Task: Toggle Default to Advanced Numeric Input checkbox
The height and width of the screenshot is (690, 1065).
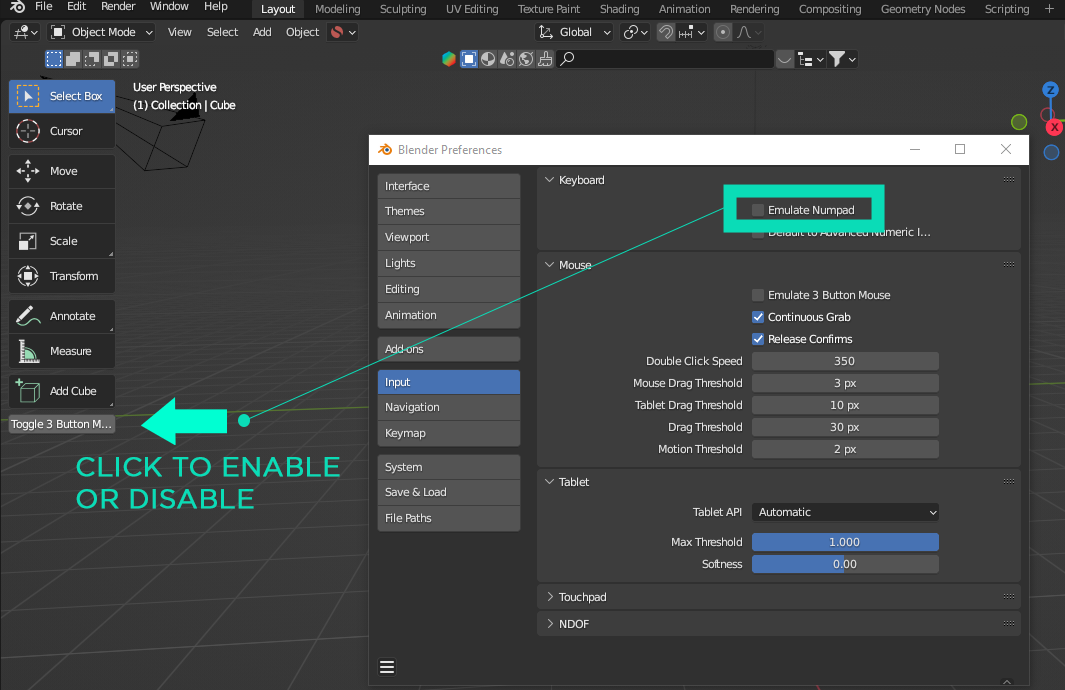Action: pos(758,234)
